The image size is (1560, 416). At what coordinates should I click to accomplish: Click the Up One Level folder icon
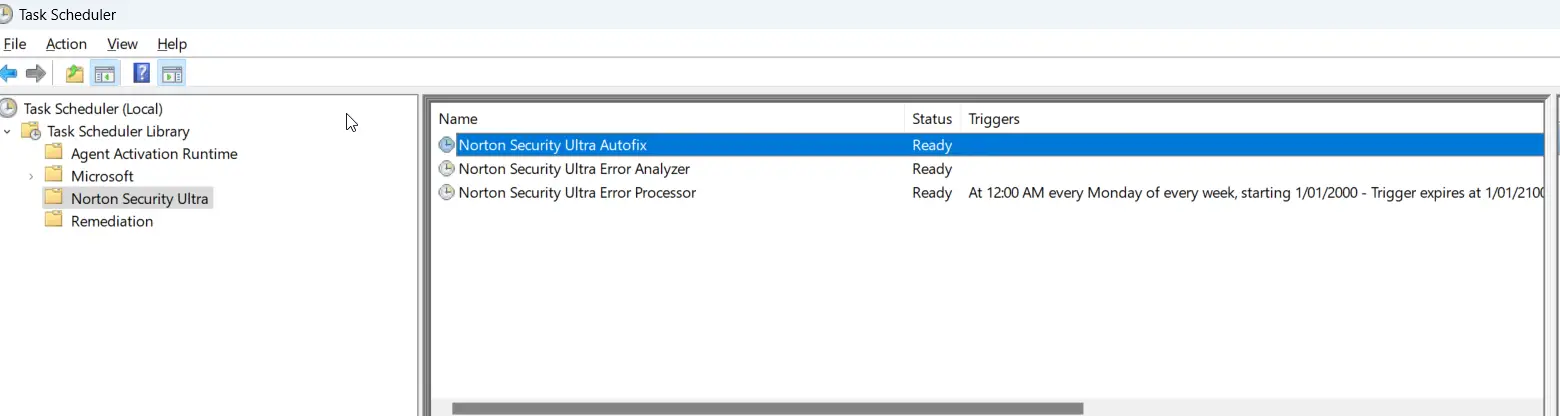pos(74,73)
